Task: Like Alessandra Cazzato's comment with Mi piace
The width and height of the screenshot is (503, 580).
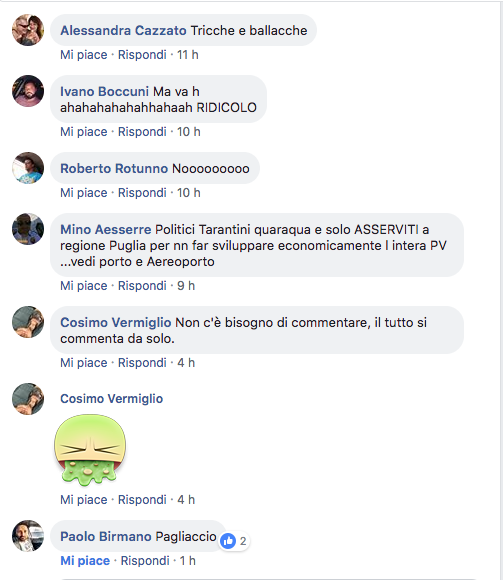Action: [x=84, y=55]
